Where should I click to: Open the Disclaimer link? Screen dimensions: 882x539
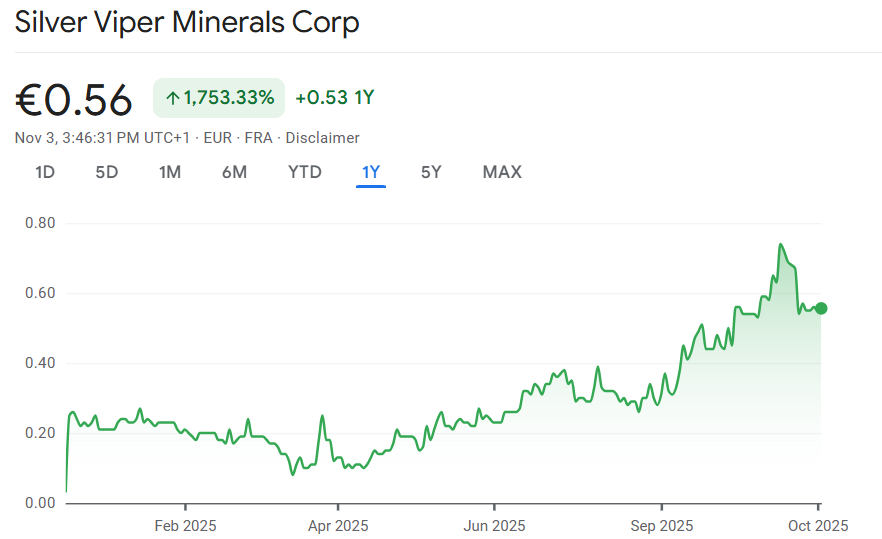click(x=322, y=138)
